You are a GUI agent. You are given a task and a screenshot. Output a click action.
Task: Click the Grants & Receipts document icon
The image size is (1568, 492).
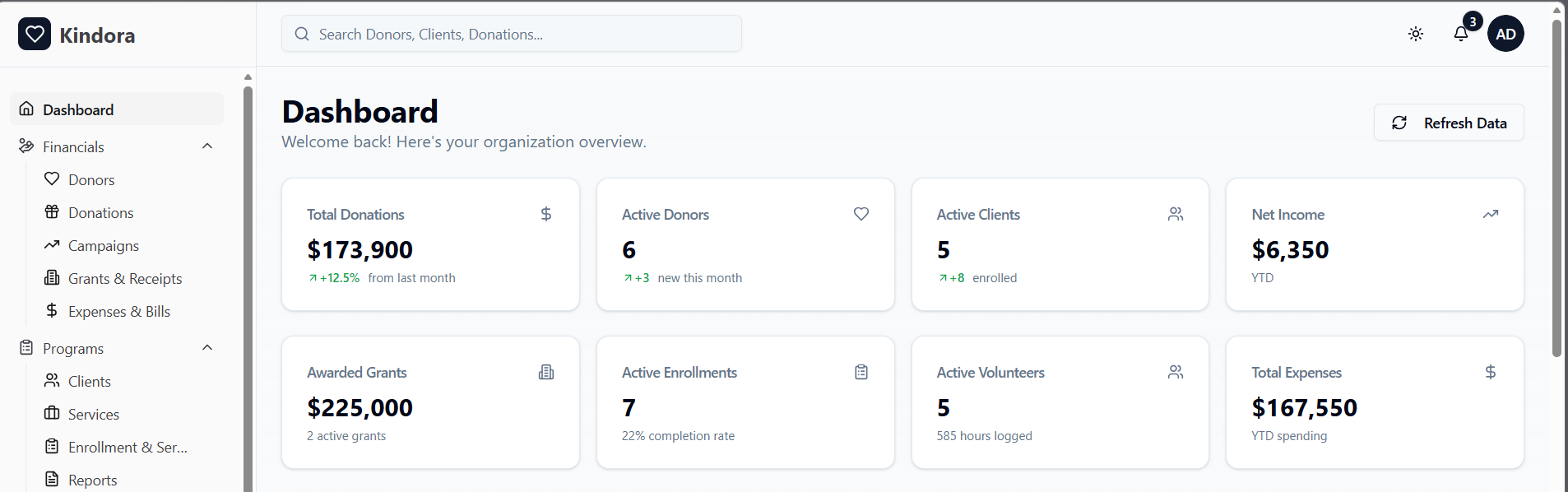tap(52, 277)
